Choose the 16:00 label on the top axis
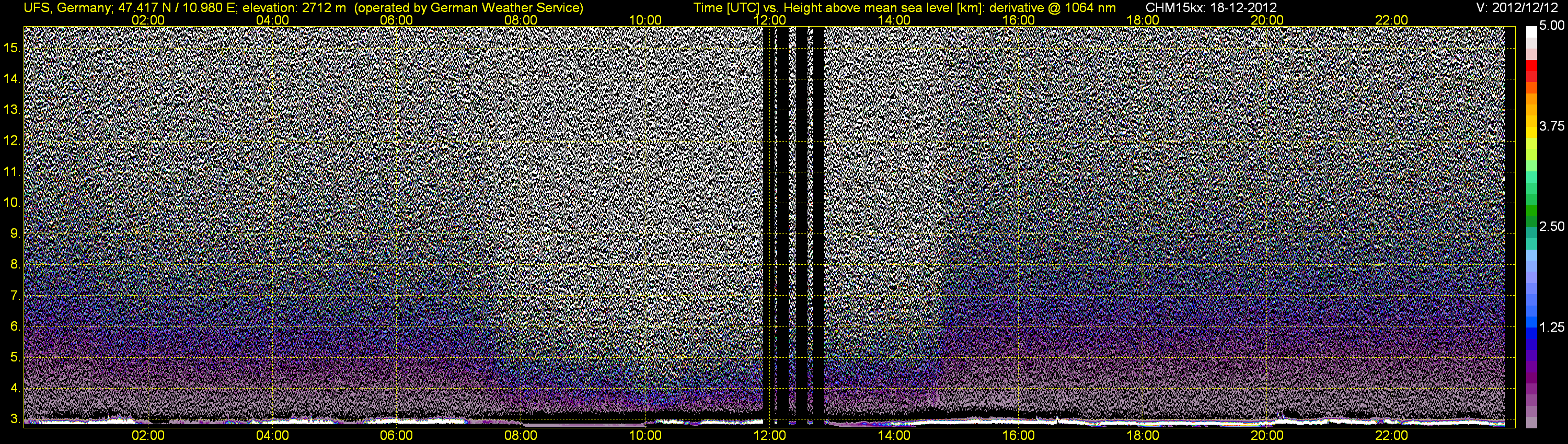1568x444 pixels. pos(1018,20)
